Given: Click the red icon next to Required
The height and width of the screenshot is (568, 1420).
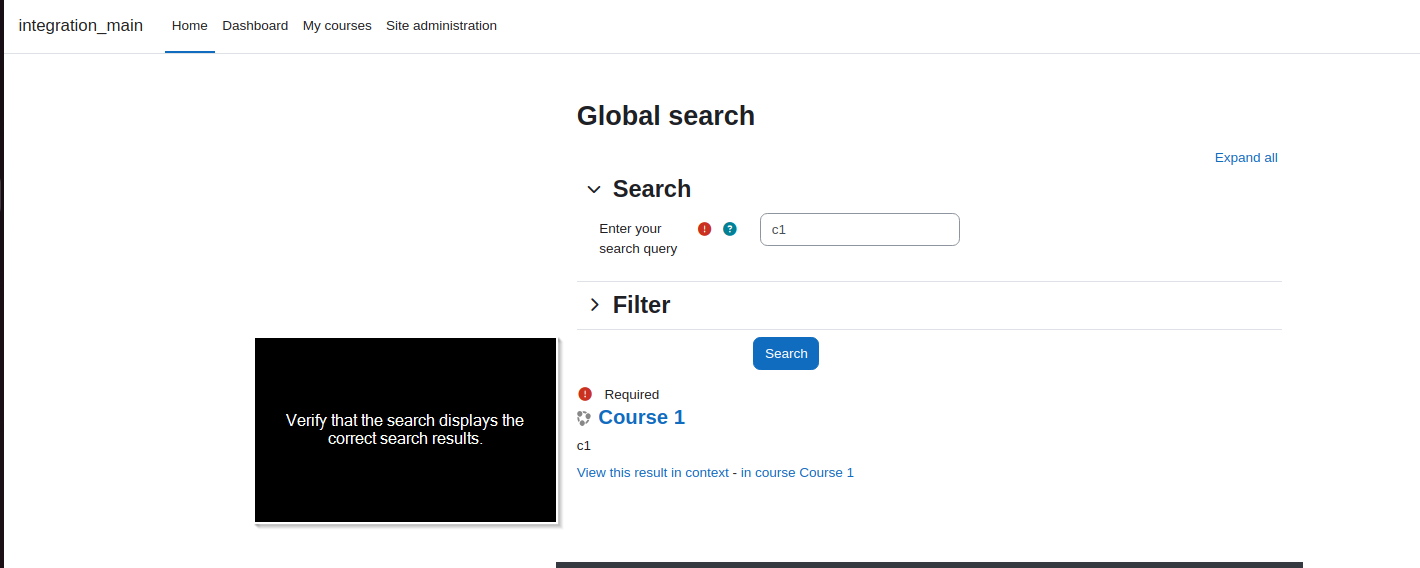Looking at the screenshot, I should [x=585, y=394].
